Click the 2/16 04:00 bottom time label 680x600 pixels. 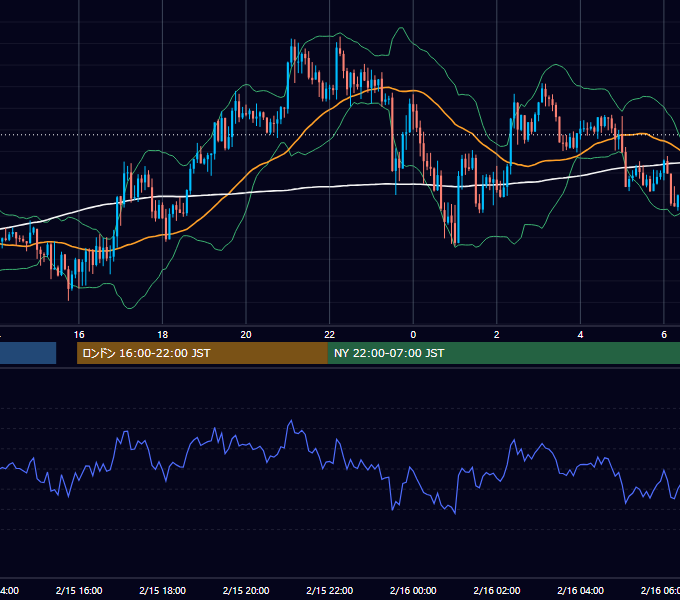coord(580,590)
